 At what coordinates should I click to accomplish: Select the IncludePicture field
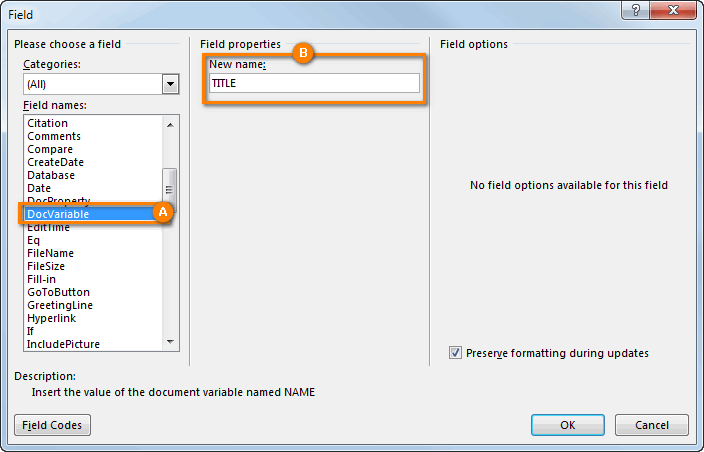pos(63,344)
